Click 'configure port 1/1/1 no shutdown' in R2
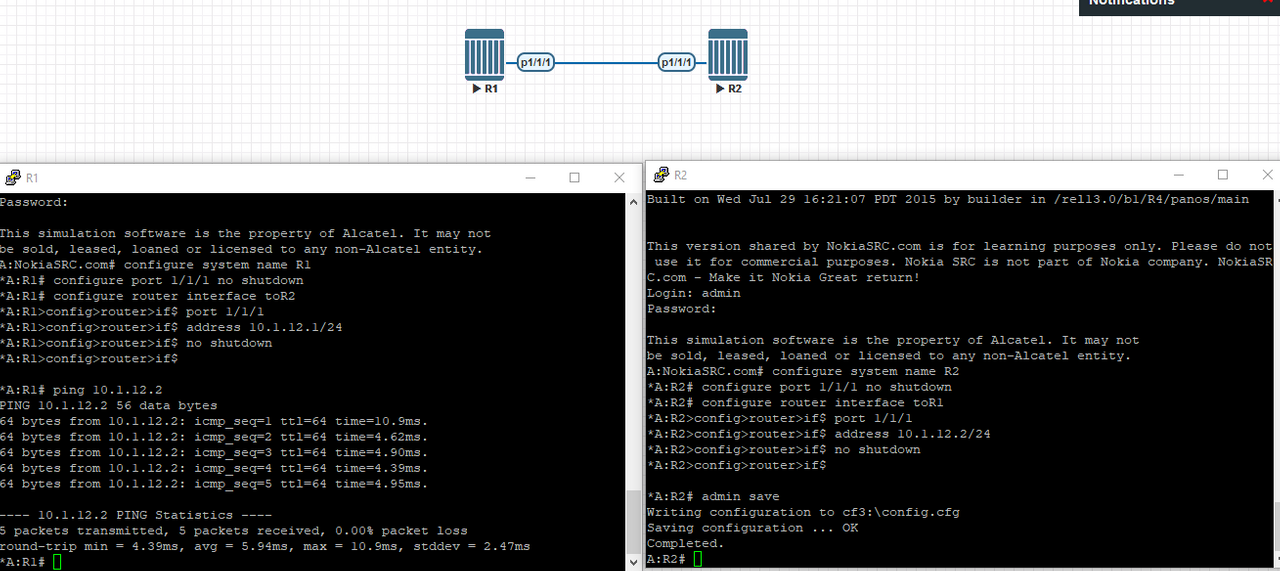 (799, 387)
